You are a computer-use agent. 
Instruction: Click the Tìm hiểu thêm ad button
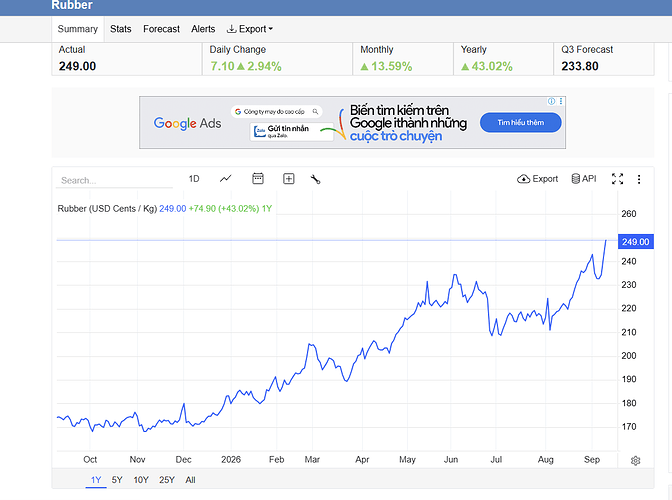[x=520, y=123]
